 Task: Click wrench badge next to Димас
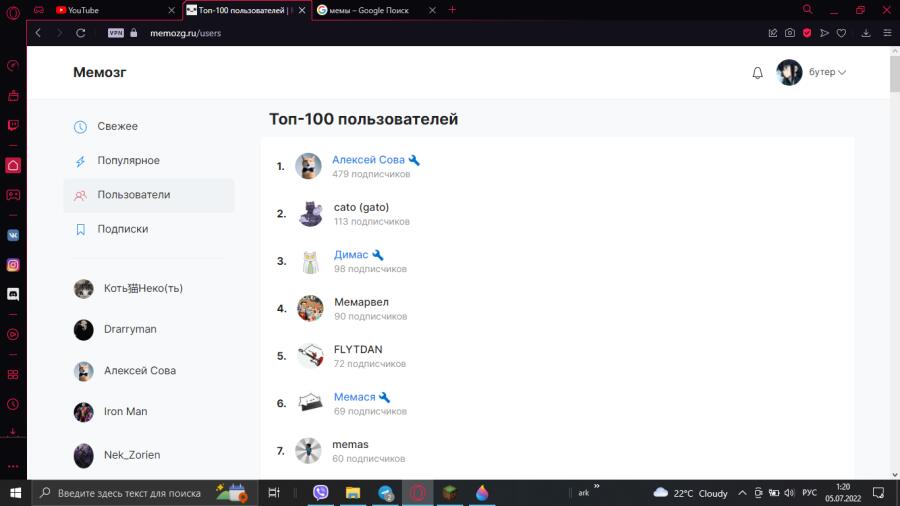pos(378,255)
